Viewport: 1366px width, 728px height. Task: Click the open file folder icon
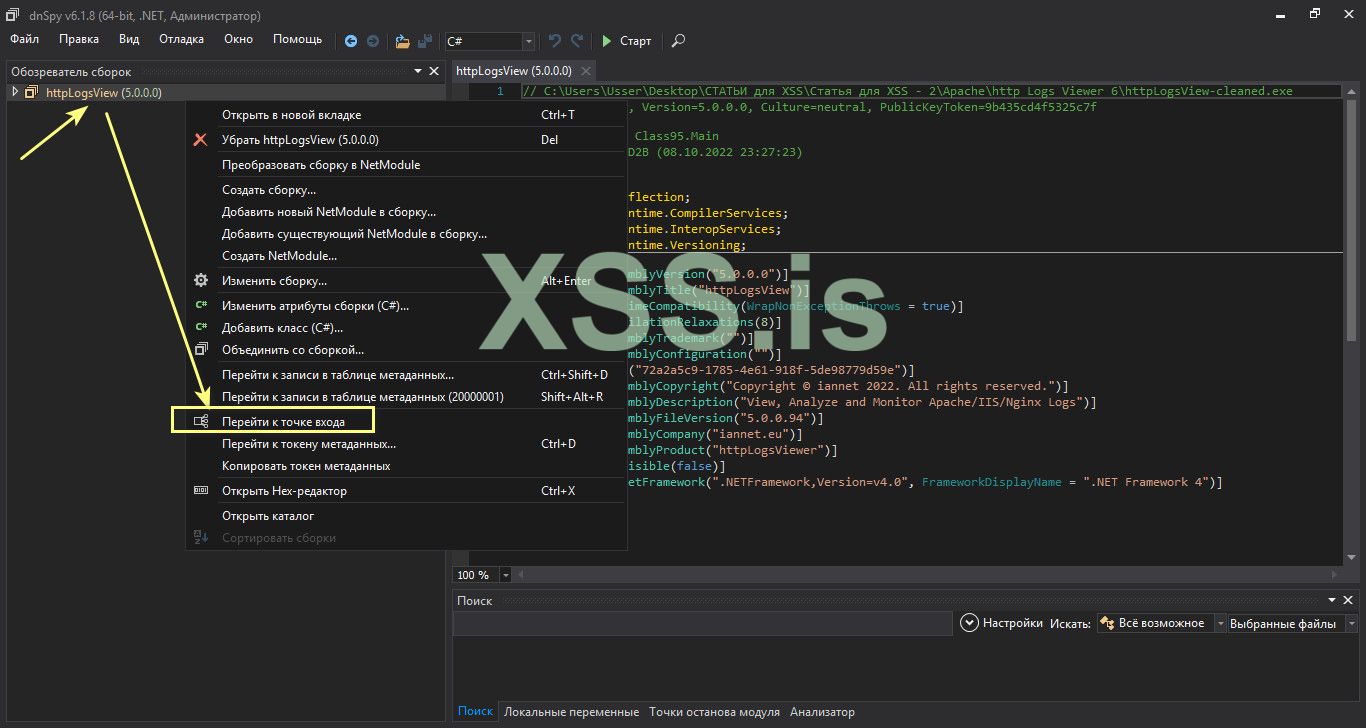pyautogui.click(x=402, y=41)
